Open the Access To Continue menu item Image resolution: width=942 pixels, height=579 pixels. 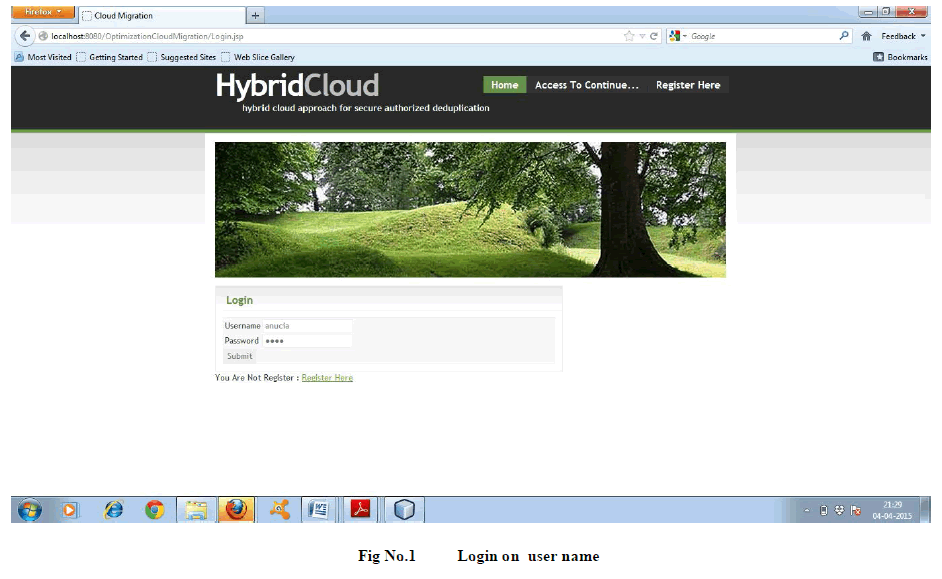pyautogui.click(x=586, y=85)
